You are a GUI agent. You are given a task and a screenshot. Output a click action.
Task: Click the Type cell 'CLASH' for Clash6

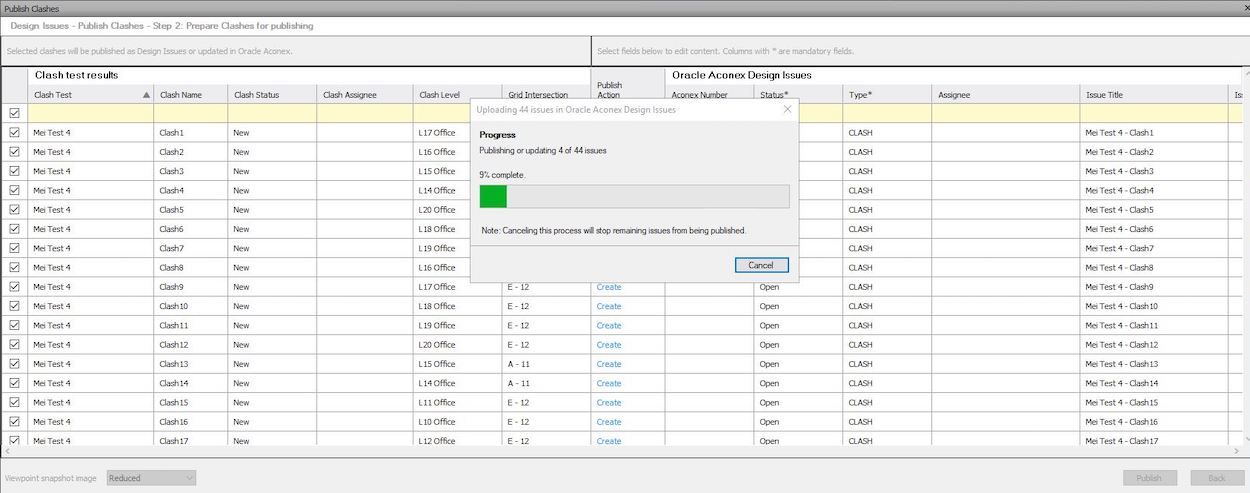click(887, 229)
